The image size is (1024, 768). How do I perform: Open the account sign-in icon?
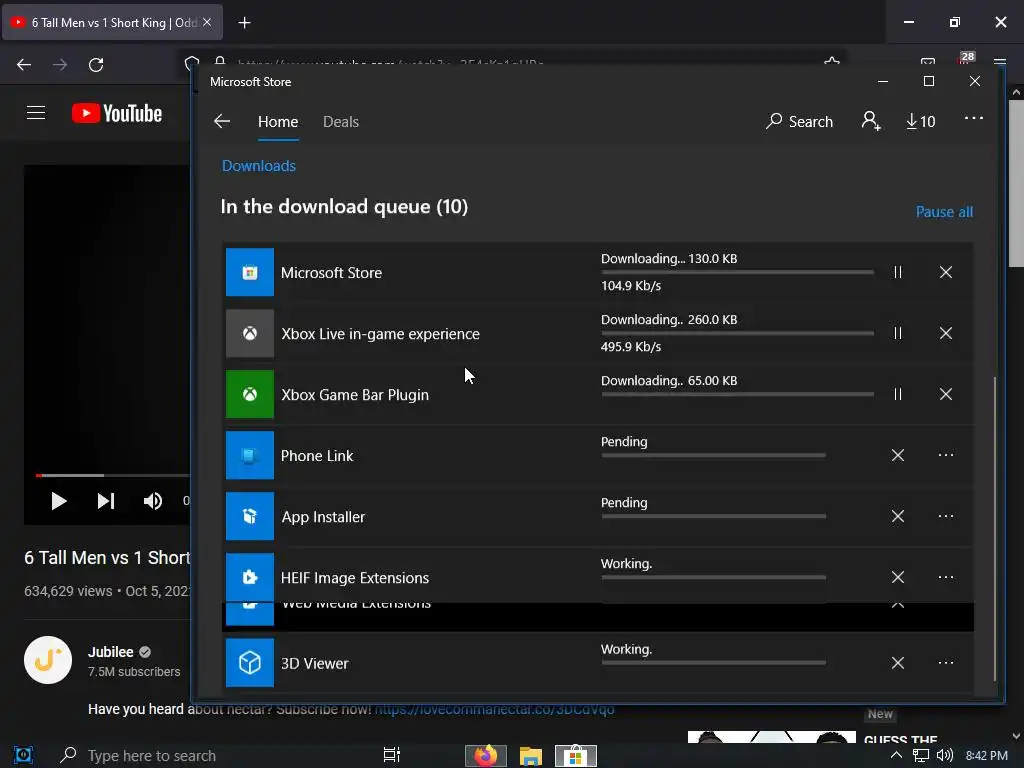871,121
